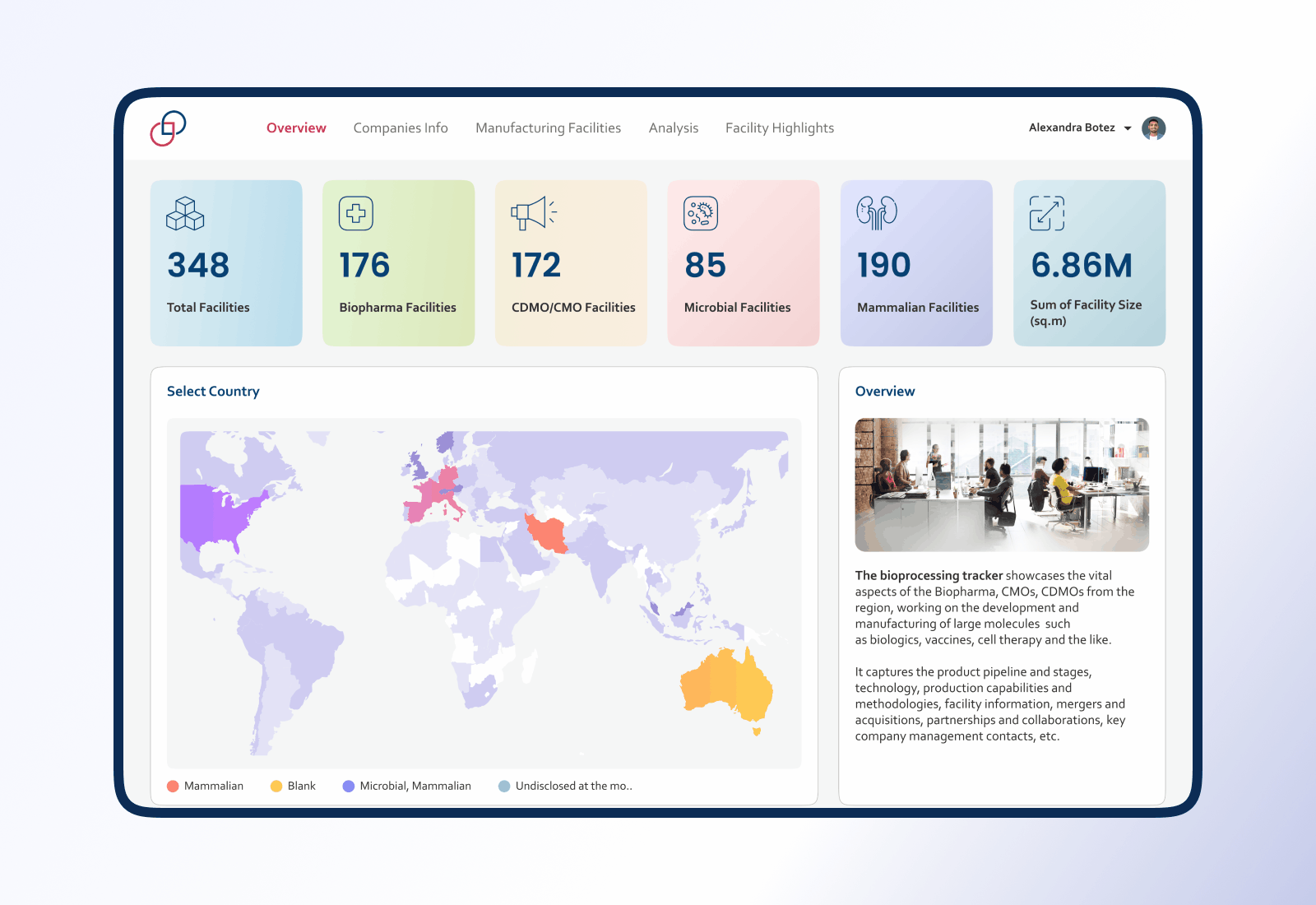Click the Alexandra Botez username
This screenshot has height=905, width=1316.
pos(1072,128)
